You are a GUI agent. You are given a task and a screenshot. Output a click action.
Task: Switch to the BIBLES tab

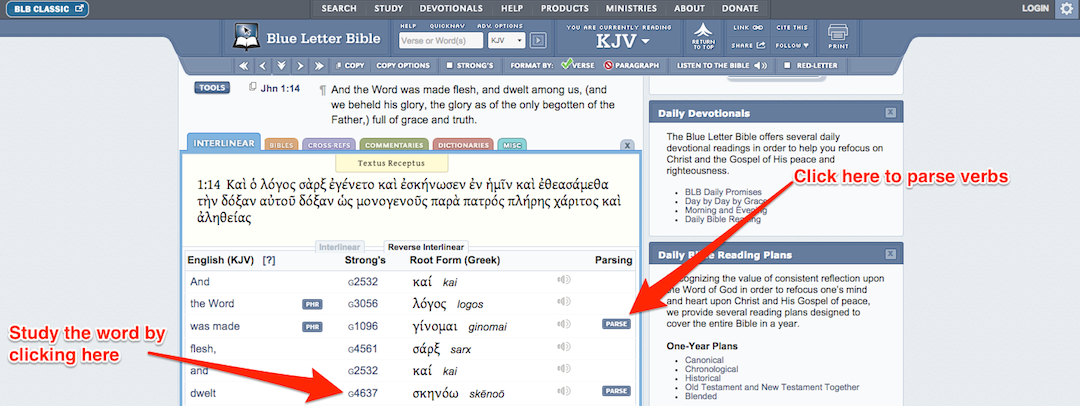(x=281, y=145)
